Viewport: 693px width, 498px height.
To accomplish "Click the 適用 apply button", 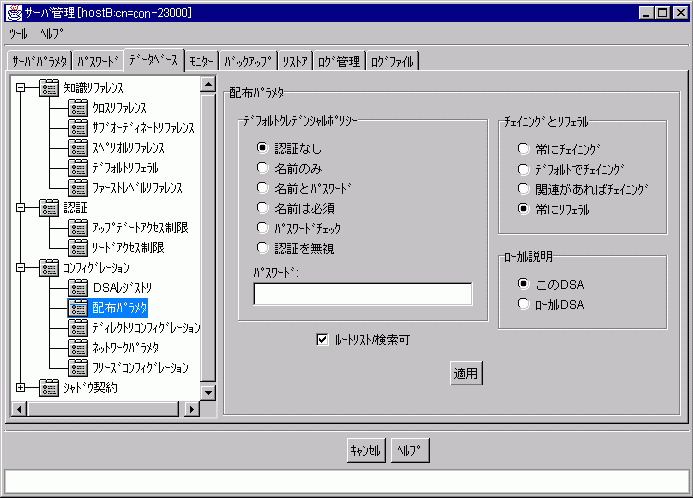I will (x=466, y=373).
